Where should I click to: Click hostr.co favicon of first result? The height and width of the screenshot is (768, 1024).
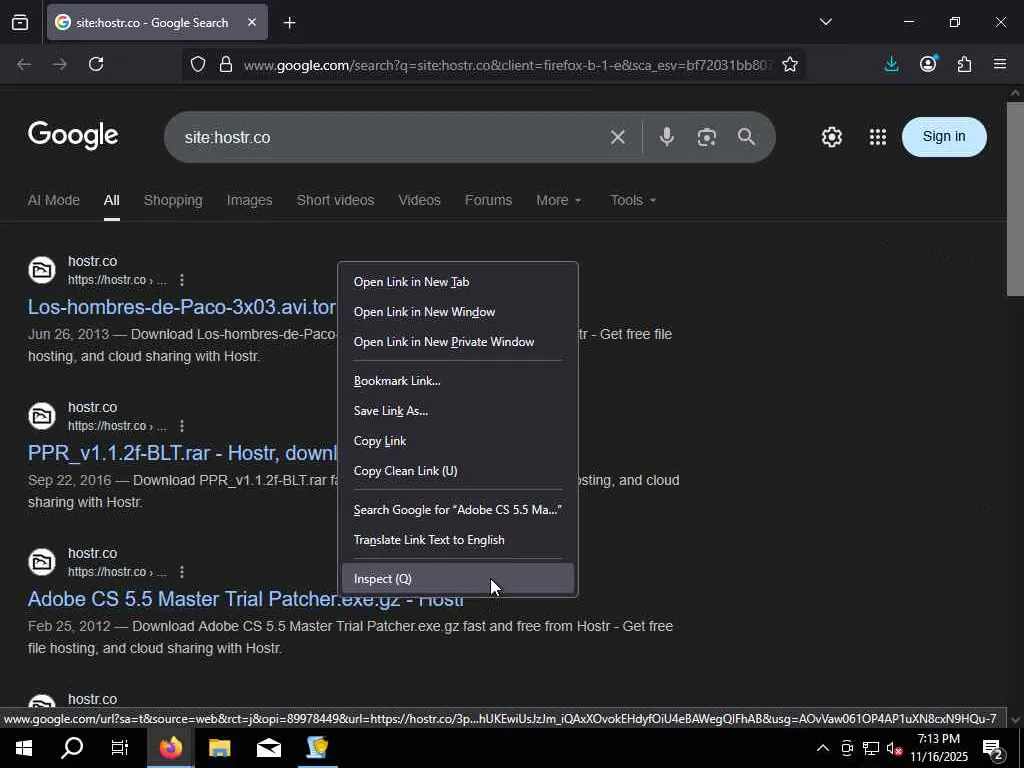(42, 270)
